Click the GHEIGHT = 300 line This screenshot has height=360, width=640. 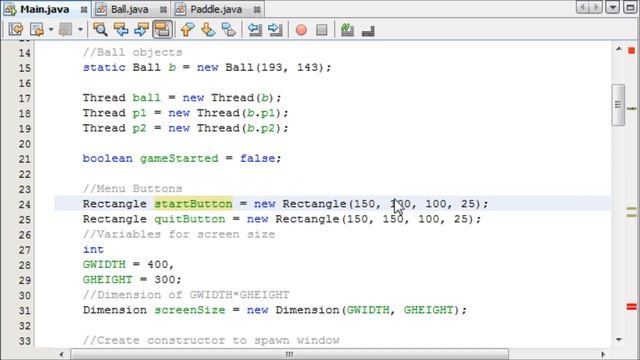pyautogui.click(x=132, y=280)
